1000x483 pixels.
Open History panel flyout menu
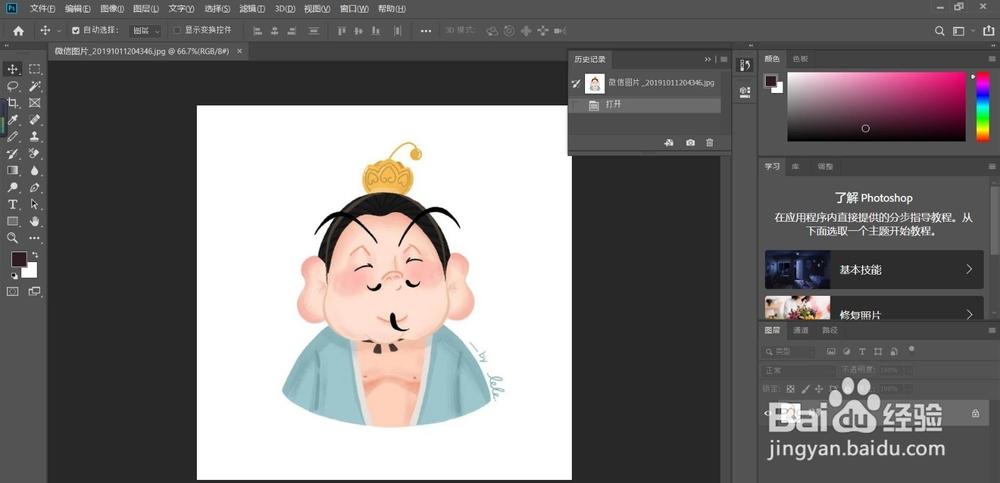(x=724, y=59)
